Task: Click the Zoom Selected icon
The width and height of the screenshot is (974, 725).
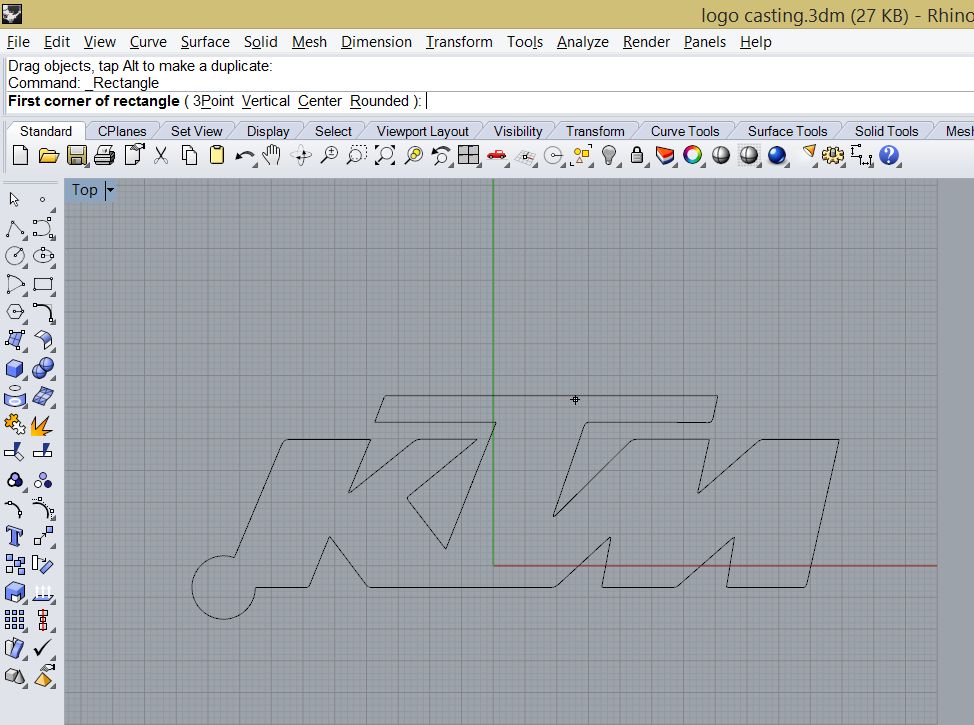Action: (413, 155)
